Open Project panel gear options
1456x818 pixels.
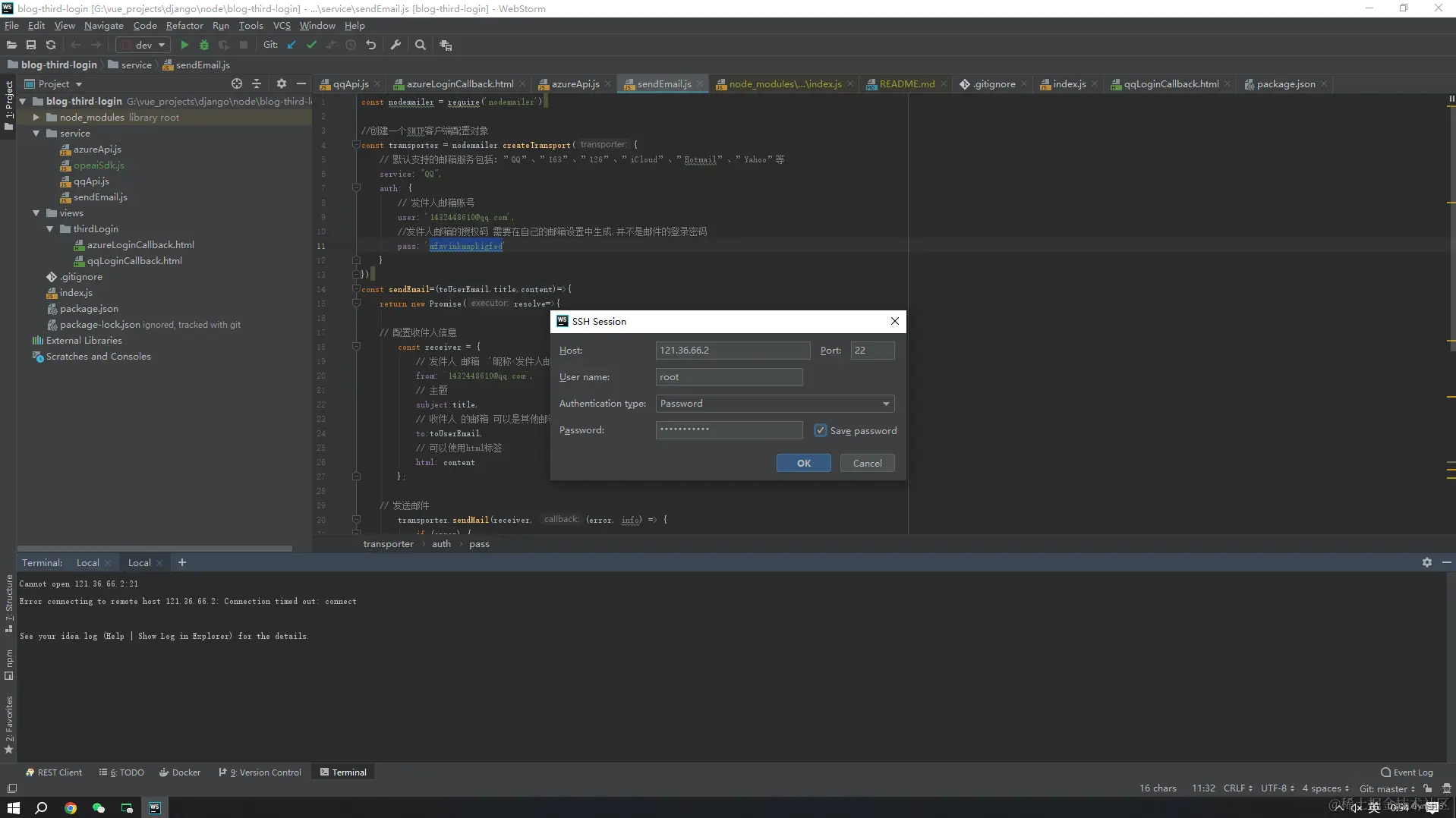pos(282,83)
